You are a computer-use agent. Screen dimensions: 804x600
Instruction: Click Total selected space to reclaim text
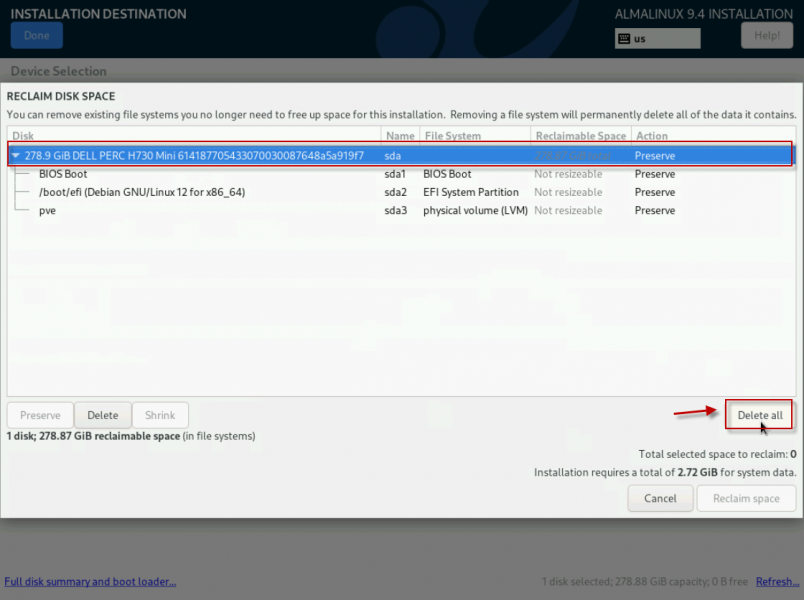[717, 454]
